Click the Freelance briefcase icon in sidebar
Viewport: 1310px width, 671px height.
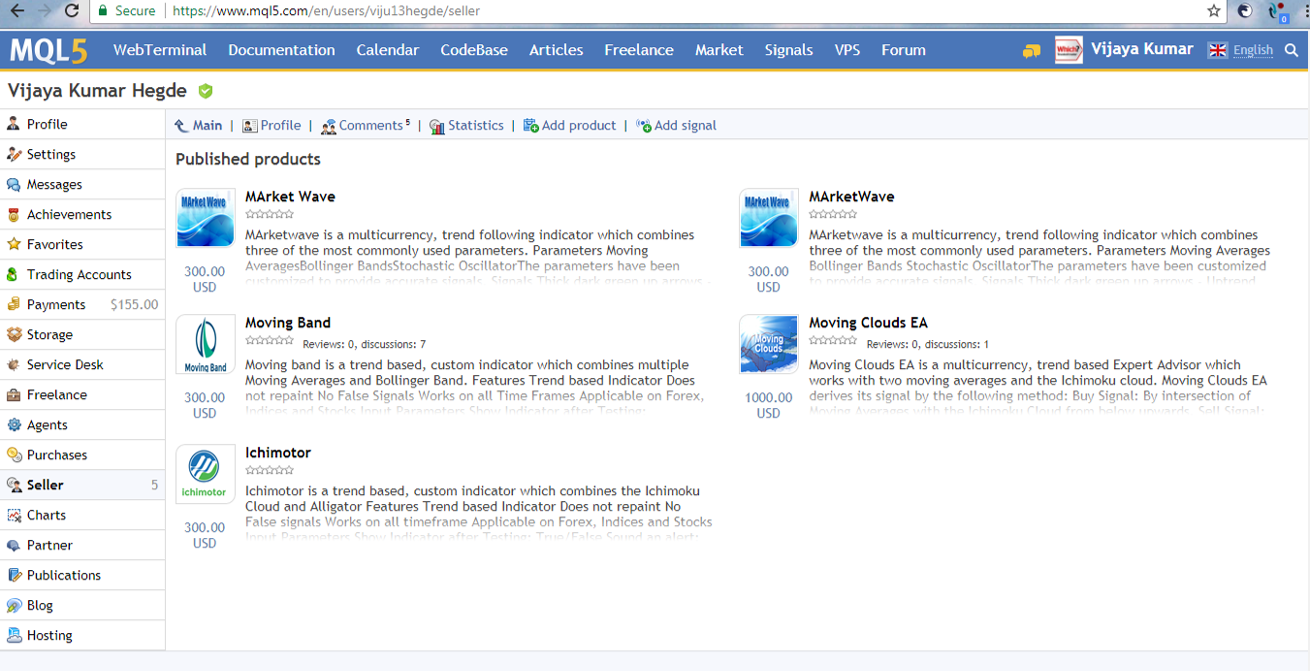[x=13, y=394]
